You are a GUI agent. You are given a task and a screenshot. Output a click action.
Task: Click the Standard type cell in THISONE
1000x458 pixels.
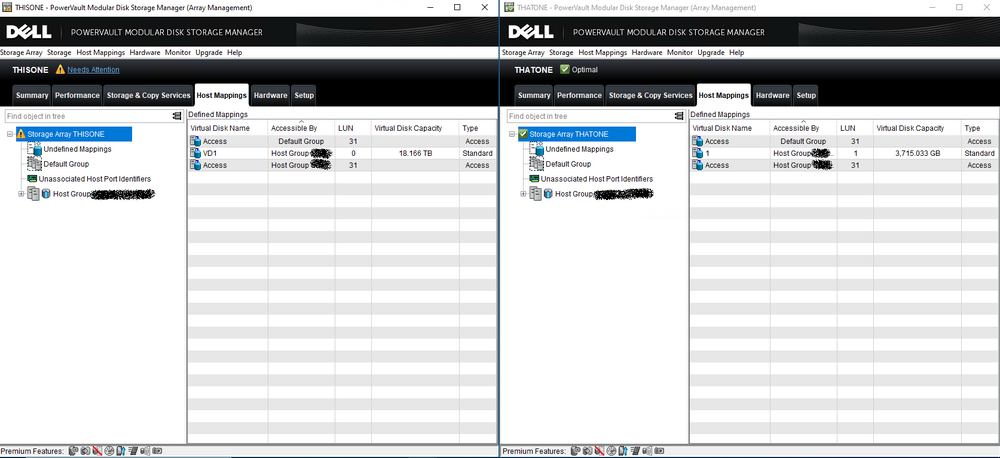pos(477,153)
